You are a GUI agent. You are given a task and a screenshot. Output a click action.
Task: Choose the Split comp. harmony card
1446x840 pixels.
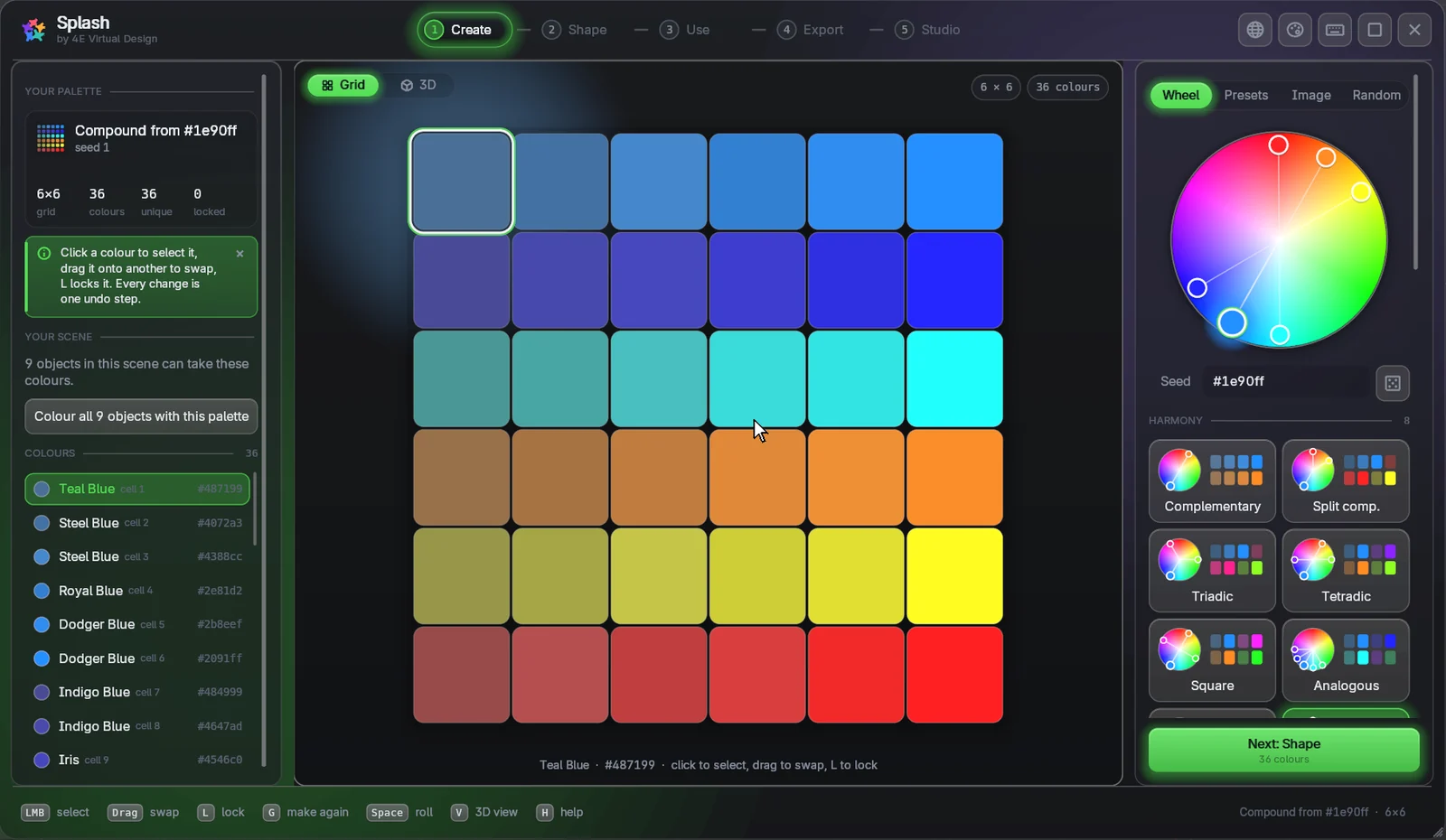tap(1346, 481)
